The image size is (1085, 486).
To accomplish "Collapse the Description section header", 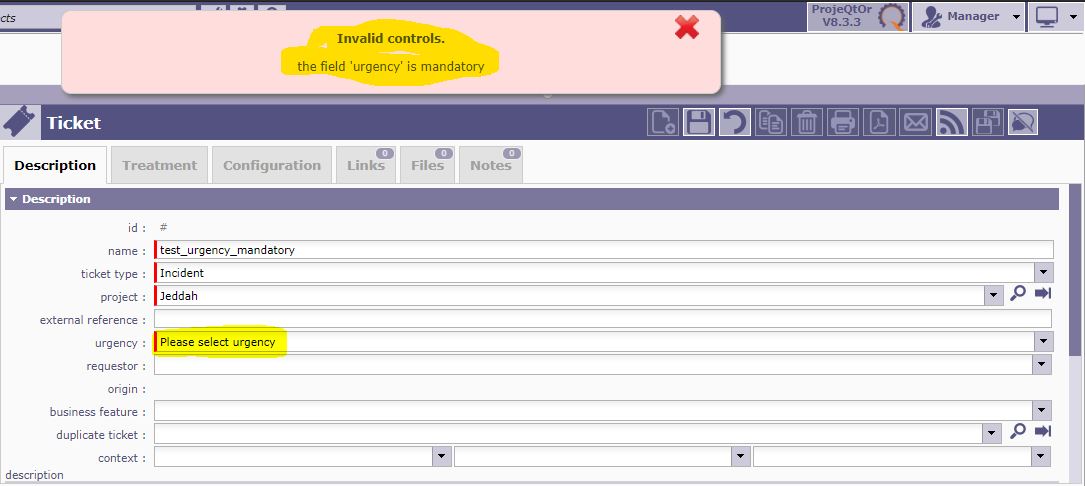I will tap(531, 199).
